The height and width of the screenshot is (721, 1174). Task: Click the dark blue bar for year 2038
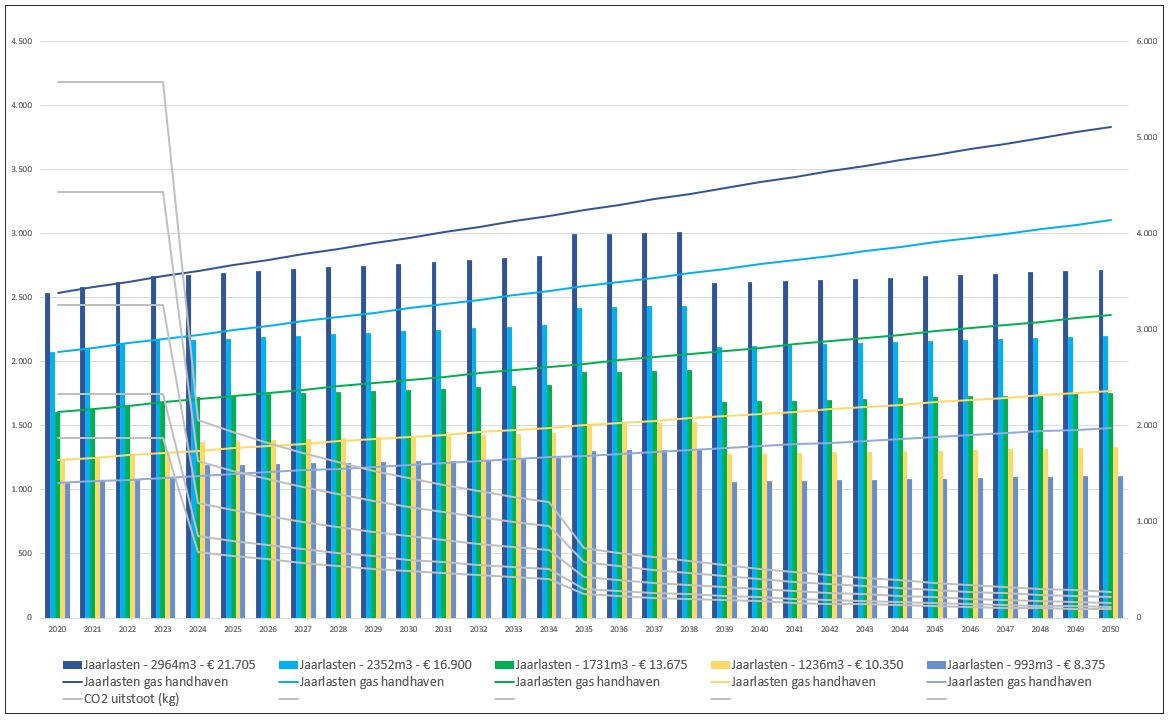point(679,425)
